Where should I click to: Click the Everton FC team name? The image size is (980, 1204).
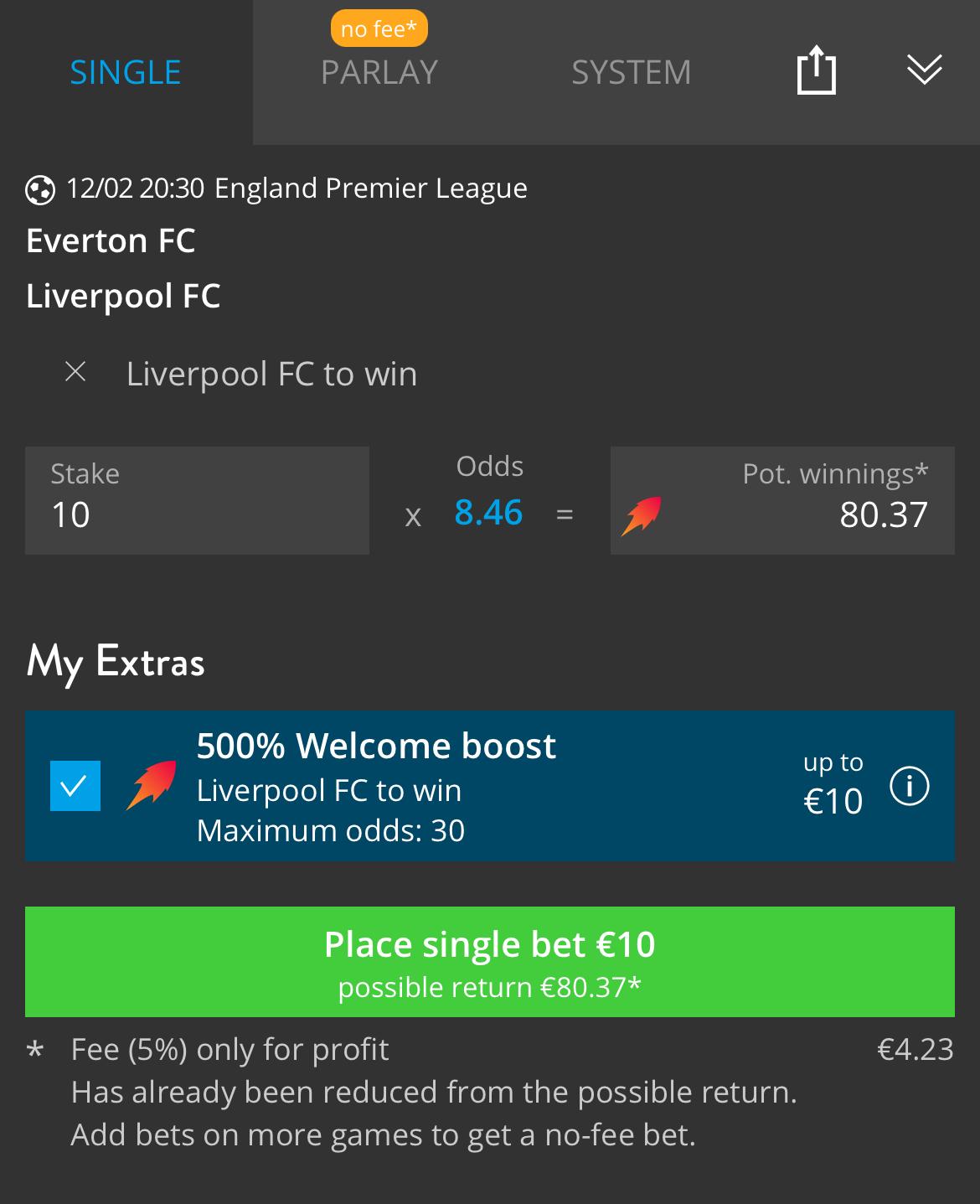point(111,241)
